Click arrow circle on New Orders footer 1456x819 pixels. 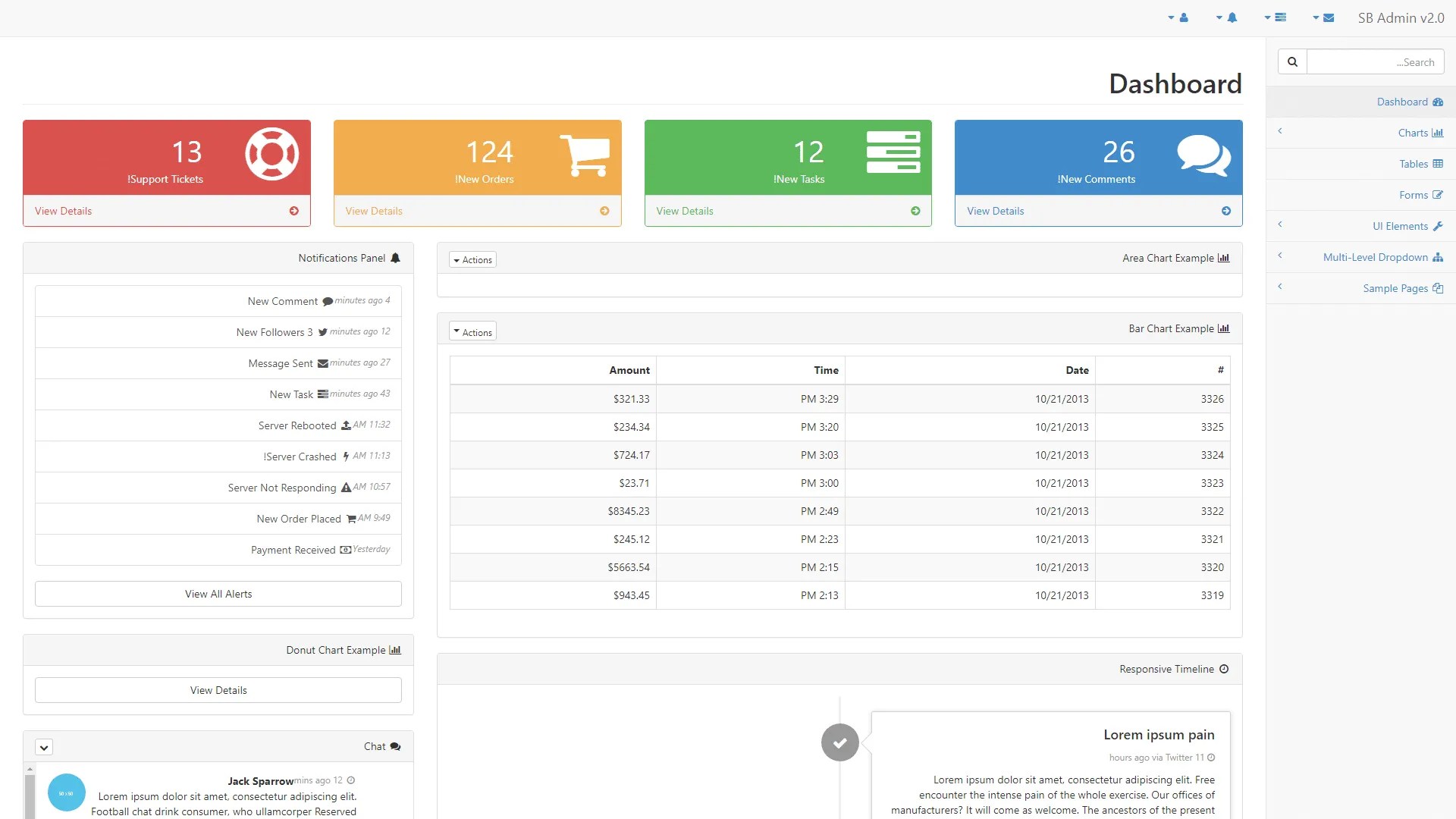pyautogui.click(x=605, y=211)
